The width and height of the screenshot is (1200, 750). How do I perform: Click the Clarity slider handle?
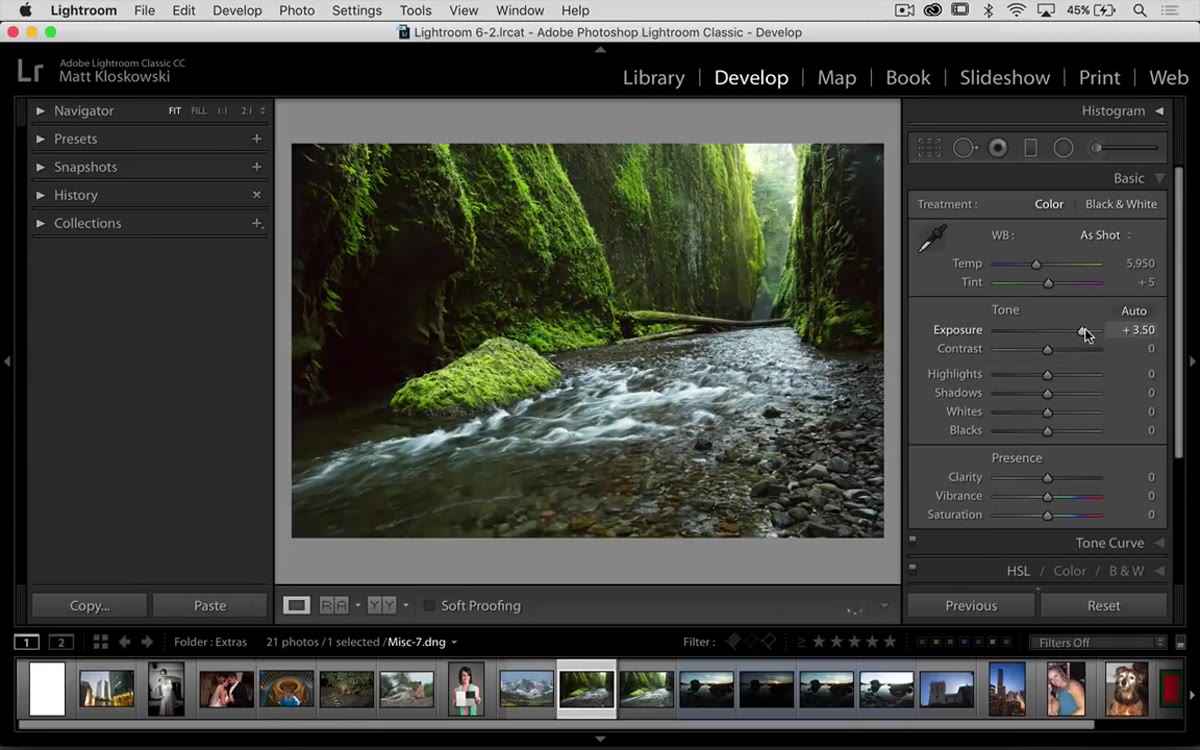(1047, 478)
